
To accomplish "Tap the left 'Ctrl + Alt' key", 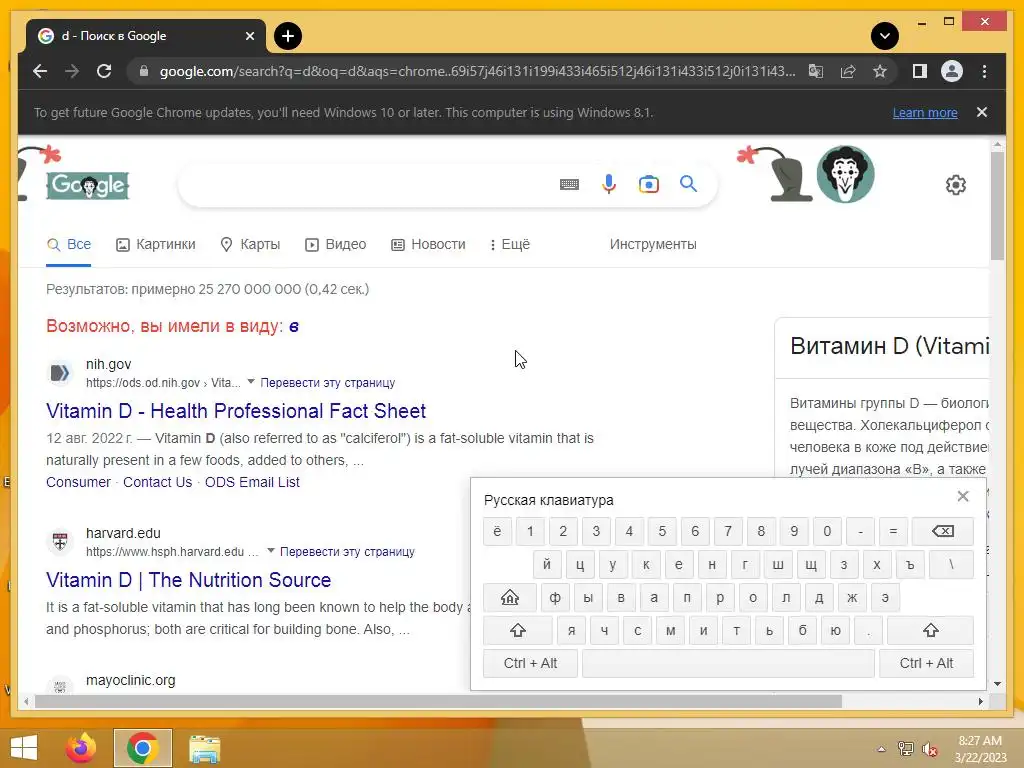I will point(530,664).
